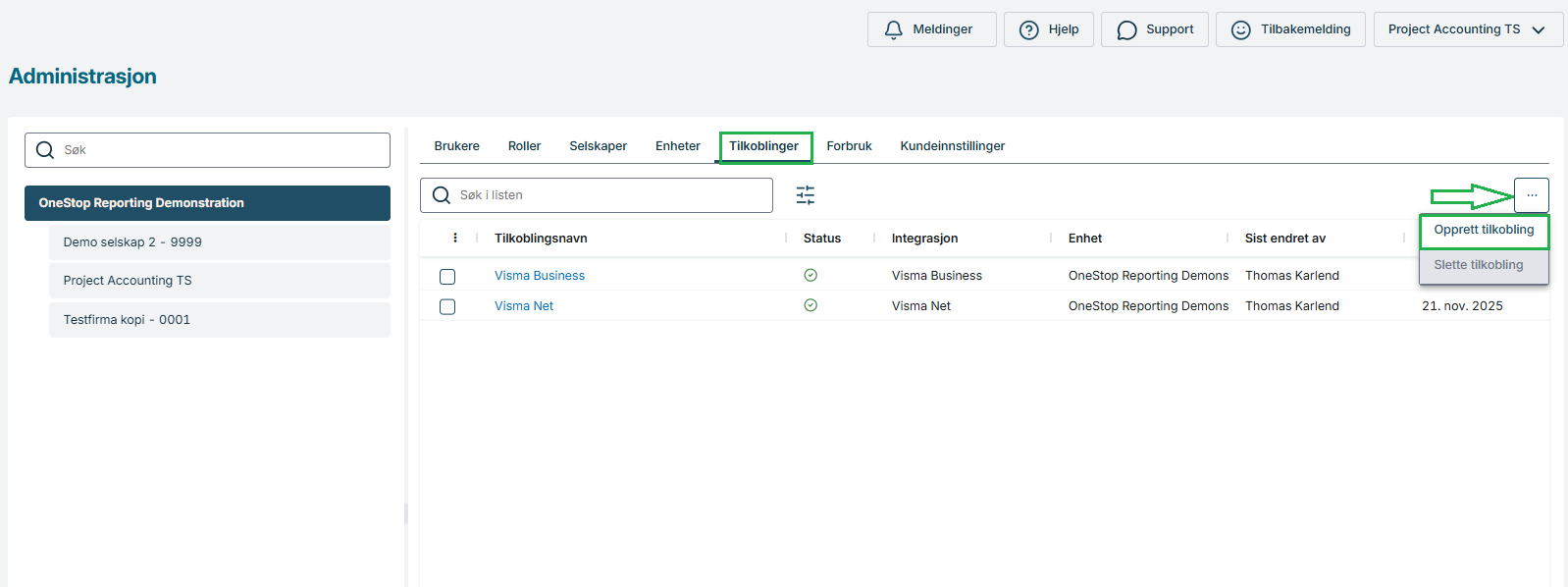The height and width of the screenshot is (587, 1568).
Task: Open the Visma Net connection link
Action: tap(524, 306)
